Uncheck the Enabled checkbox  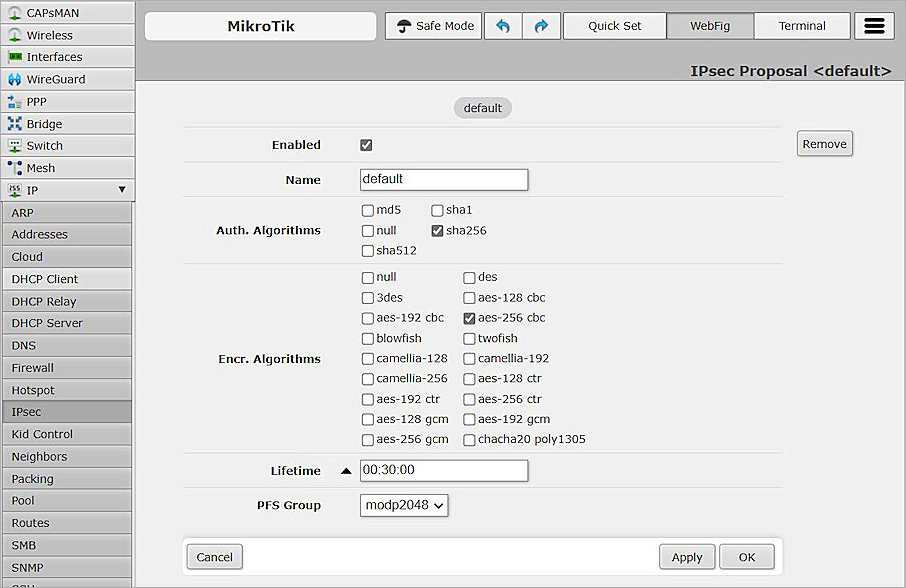click(368, 144)
